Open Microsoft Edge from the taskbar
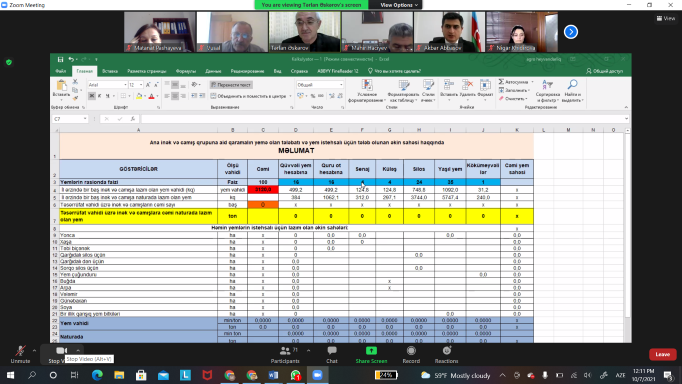This screenshot has width=682, height=384. coord(97,375)
